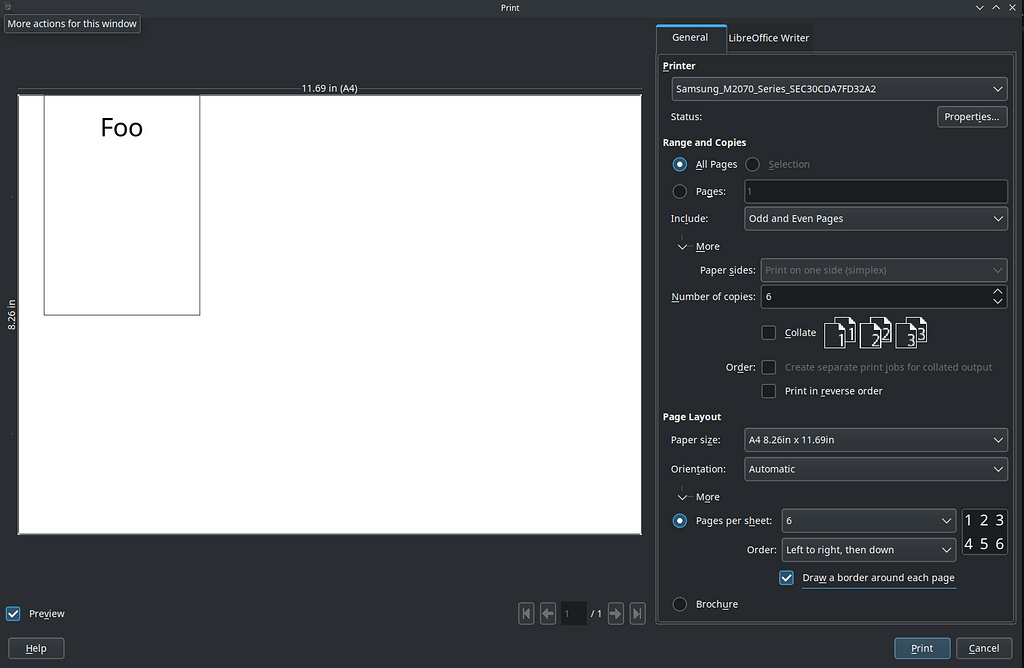Go to the next preview page

[x=616, y=614]
